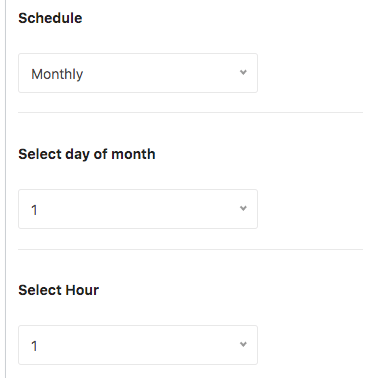The height and width of the screenshot is (378, 371).
Task: Open the Select Hour dropdown
Action: (138, 345)
